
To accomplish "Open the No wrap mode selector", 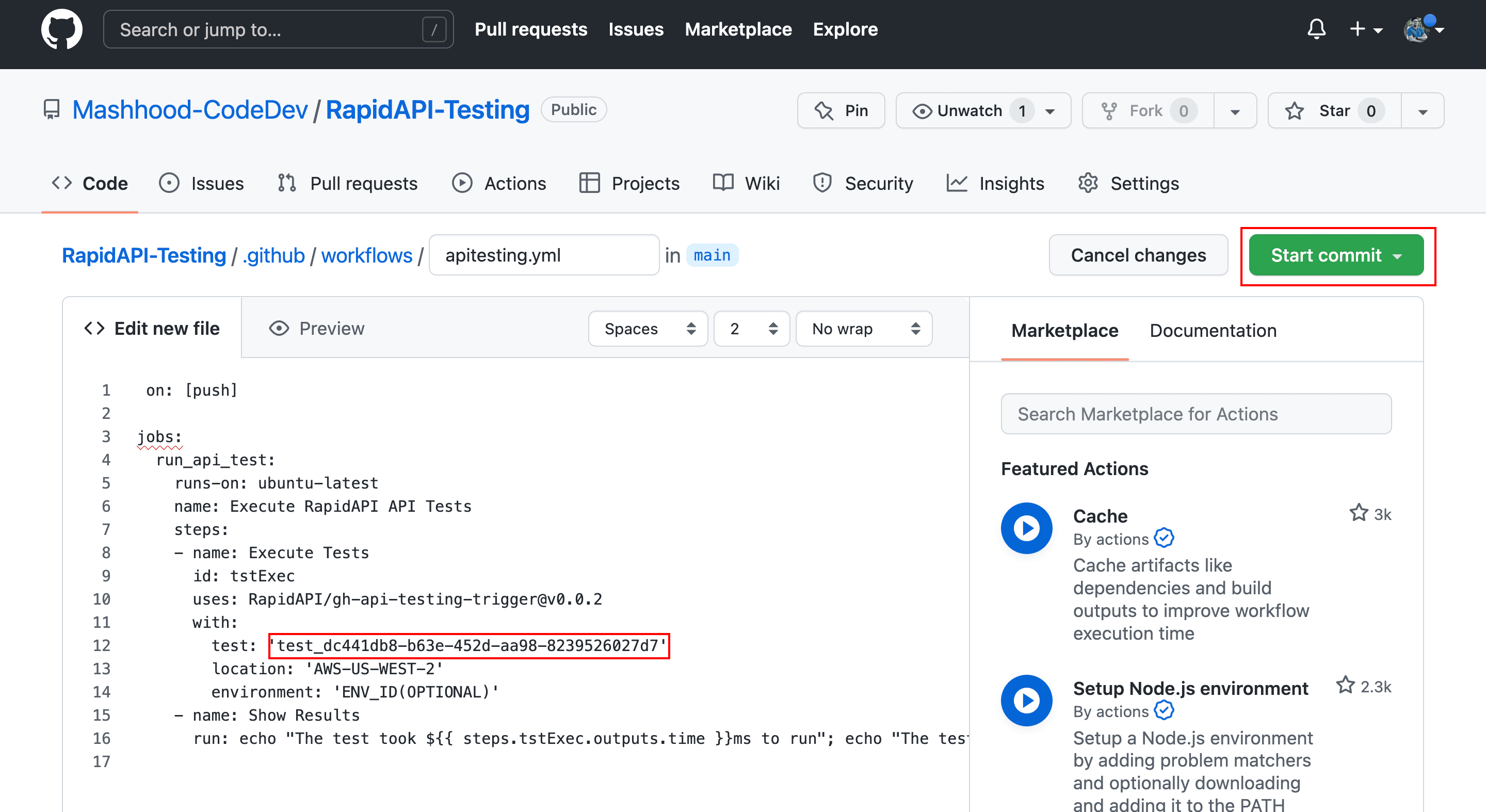I will click(x=864, y=329).
